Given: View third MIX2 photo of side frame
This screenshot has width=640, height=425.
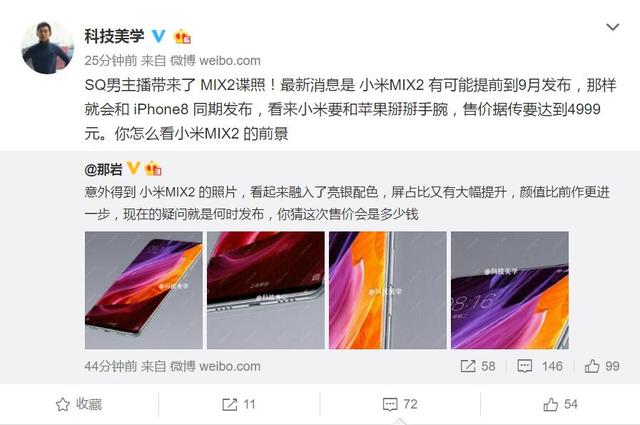Looking at the screenshot, I should click(388, 290).
